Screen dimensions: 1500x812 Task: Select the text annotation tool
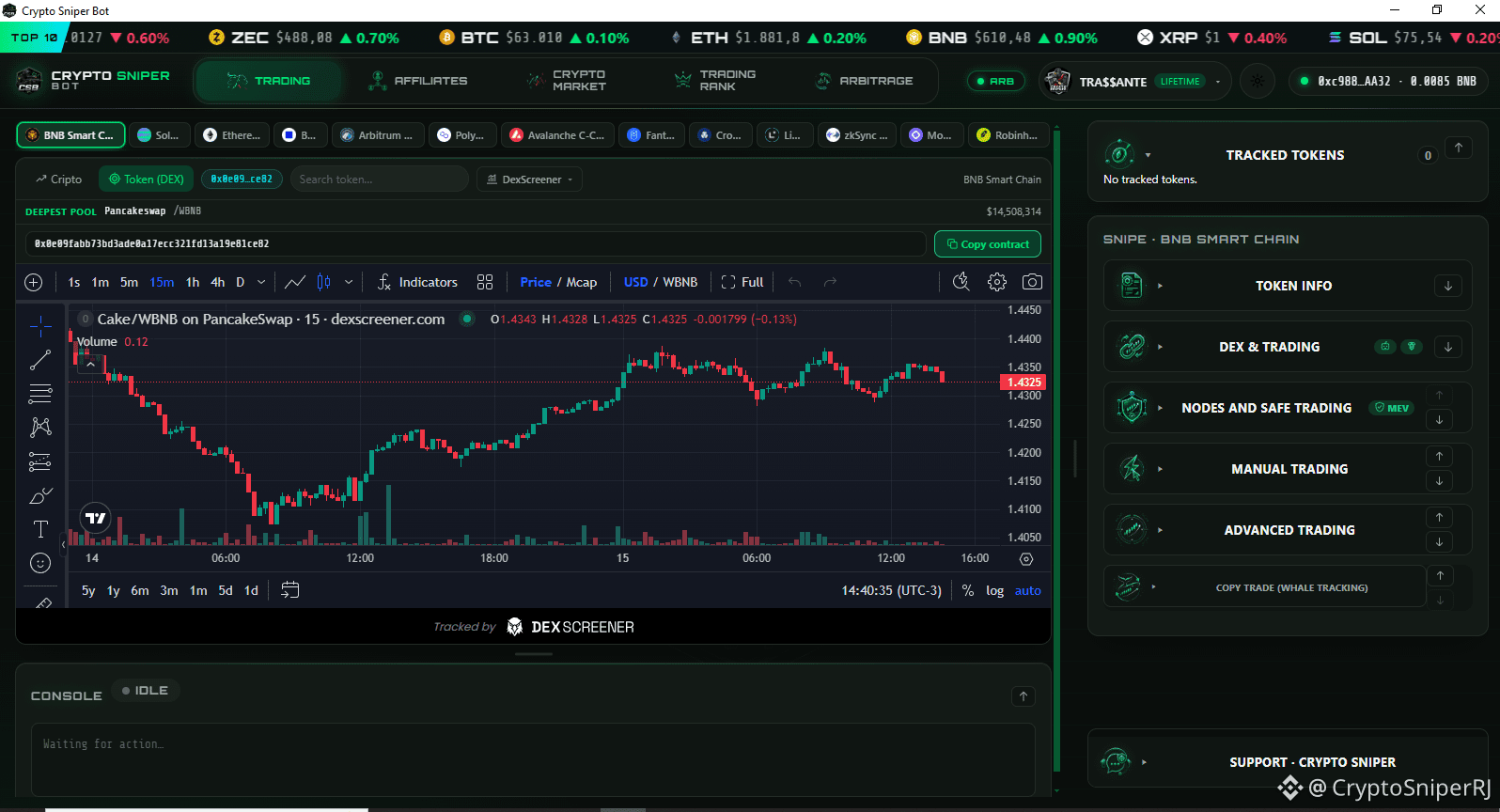coord(40,529)
